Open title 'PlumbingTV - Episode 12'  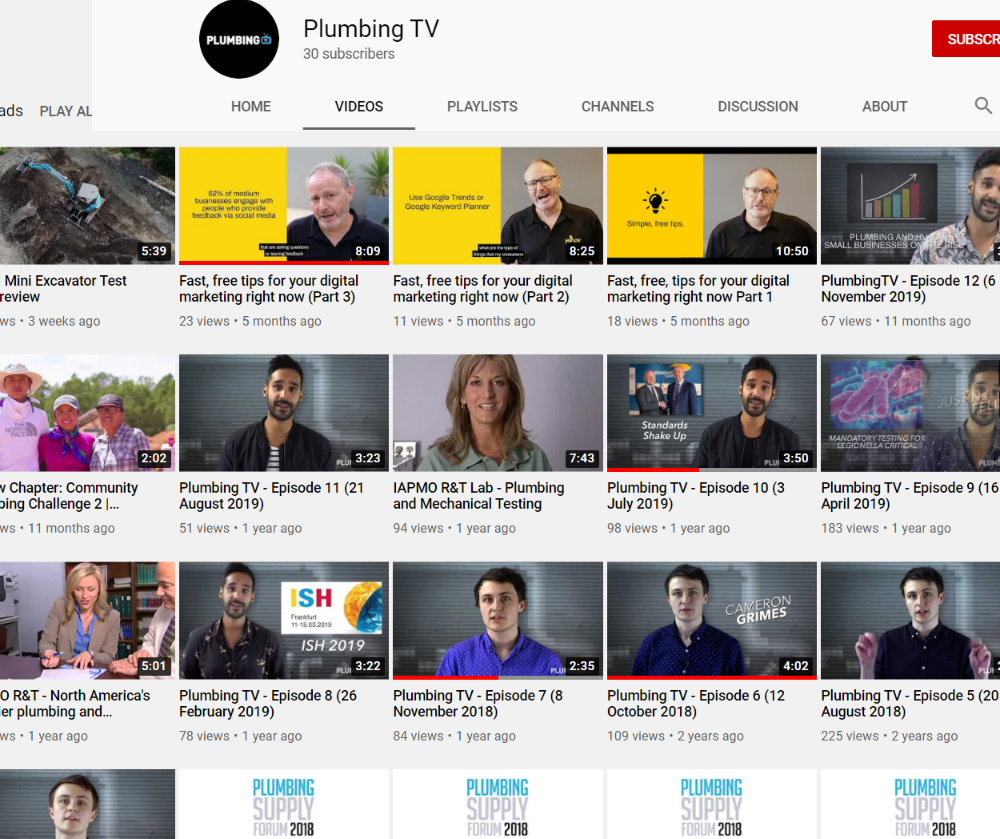(908, 289)
